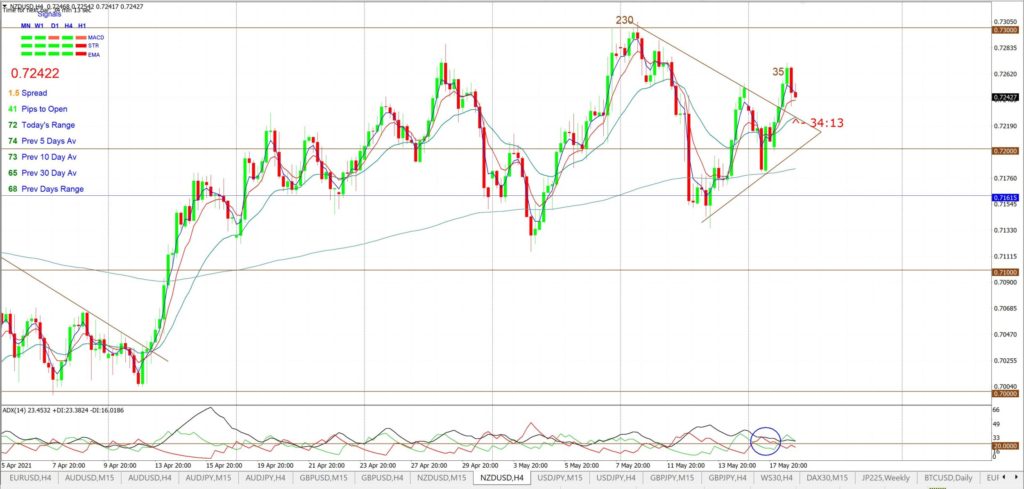Select the NZDUSD,M15 tab
The image size is (1024, 489).
[x=443, y=479]
